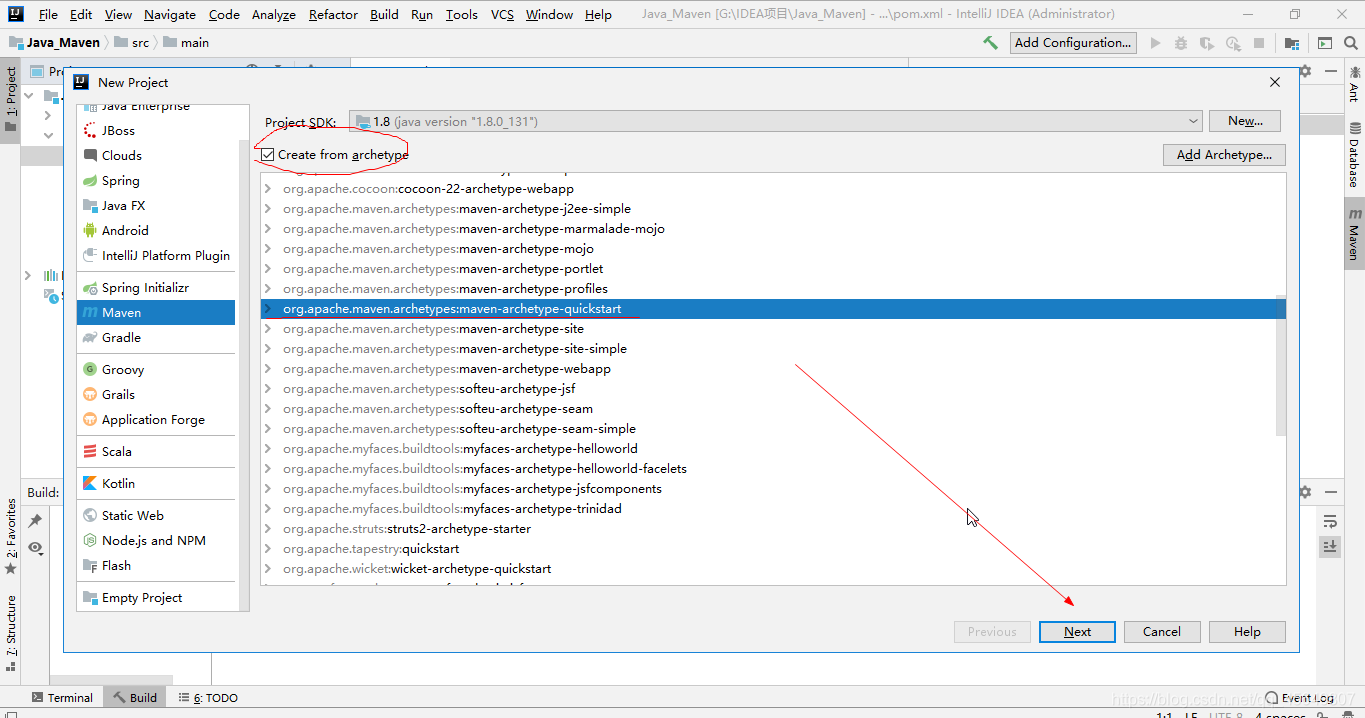Image resolution: width=1365 pixels, height=718 pixels.
Task: Open the Project SDK dropdown
Action: [x=776, y=121]
